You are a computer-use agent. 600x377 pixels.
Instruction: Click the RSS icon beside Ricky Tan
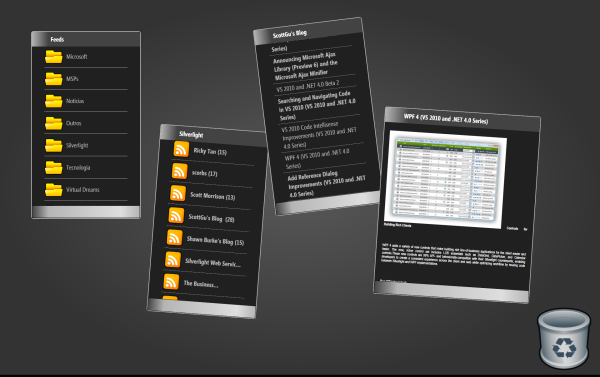pos(181,149)
